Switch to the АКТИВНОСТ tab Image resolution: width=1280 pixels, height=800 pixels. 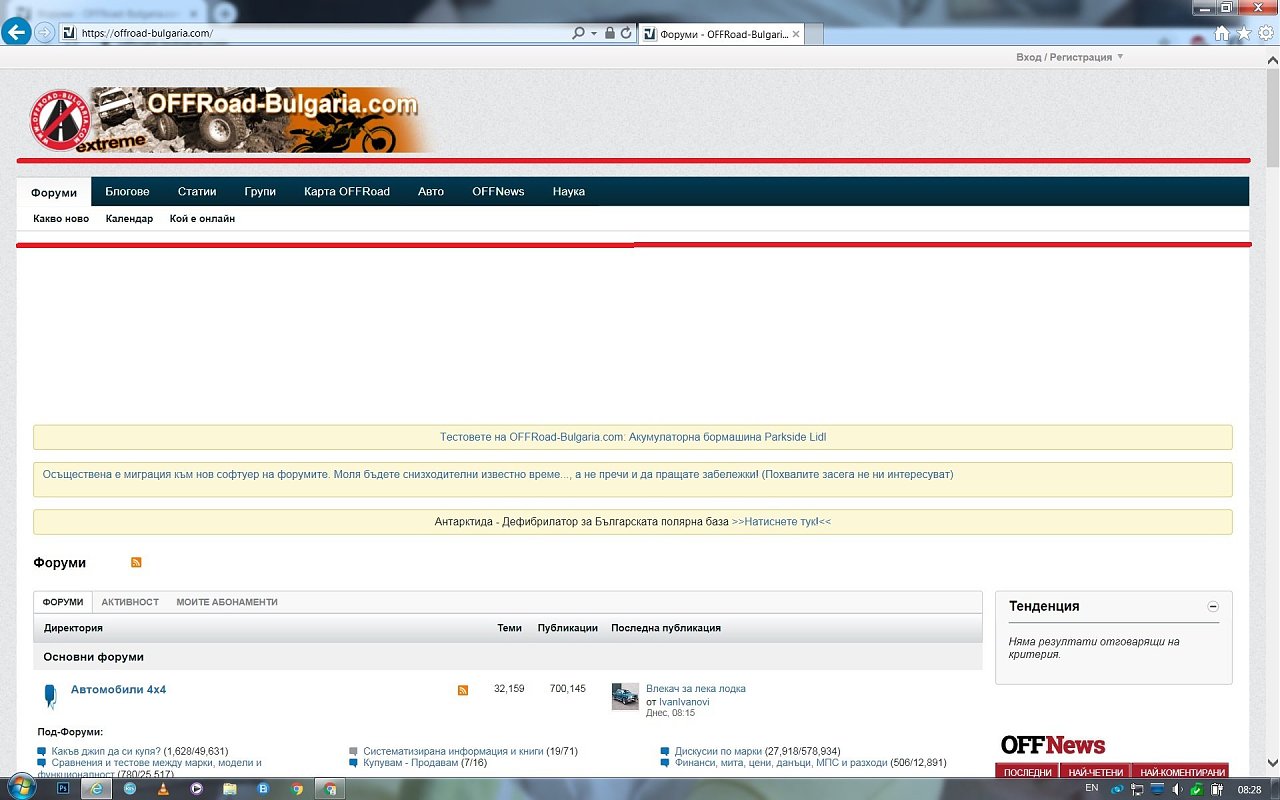(130, 602)
